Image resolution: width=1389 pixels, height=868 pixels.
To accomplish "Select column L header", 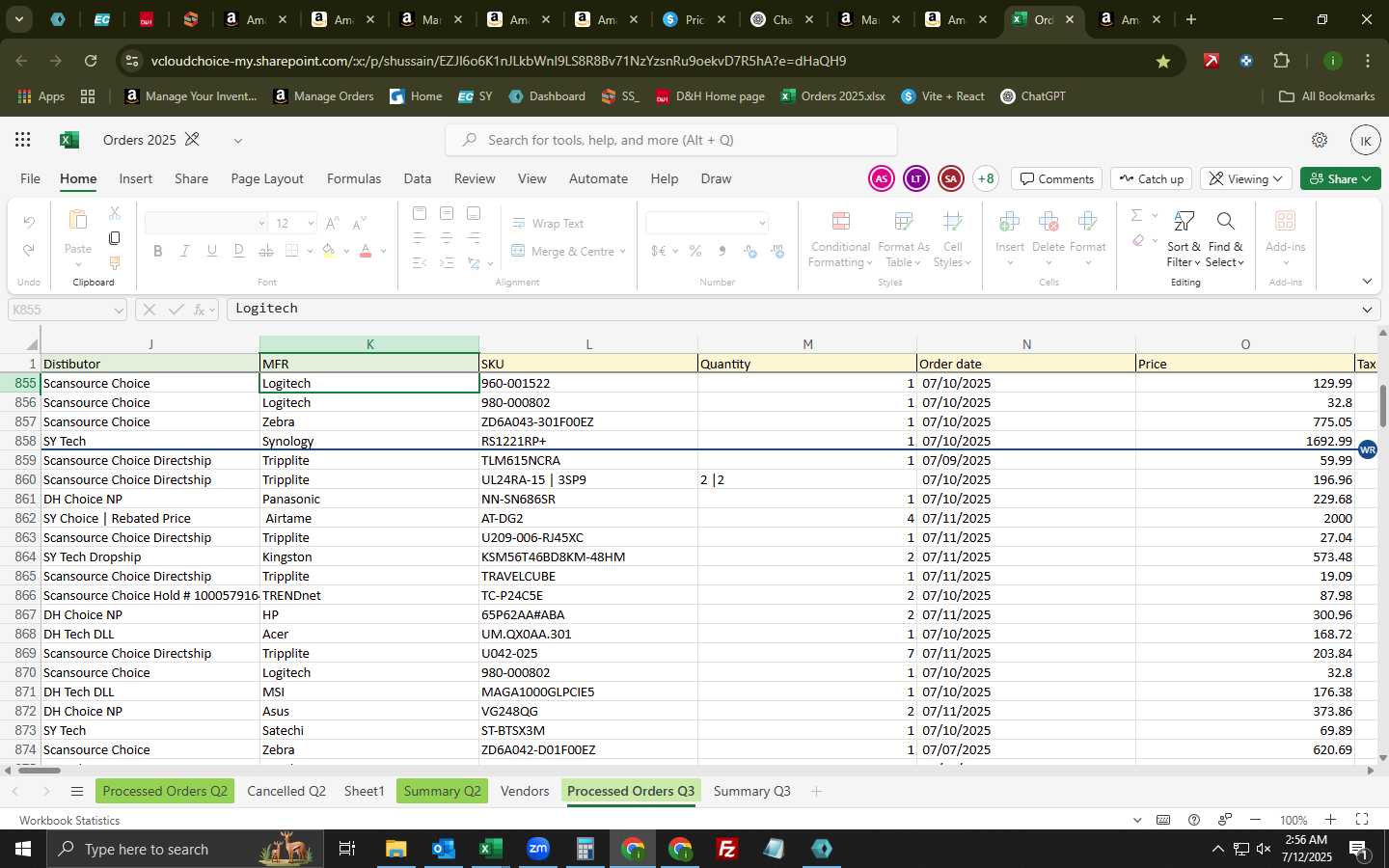I will coord(588,344).
